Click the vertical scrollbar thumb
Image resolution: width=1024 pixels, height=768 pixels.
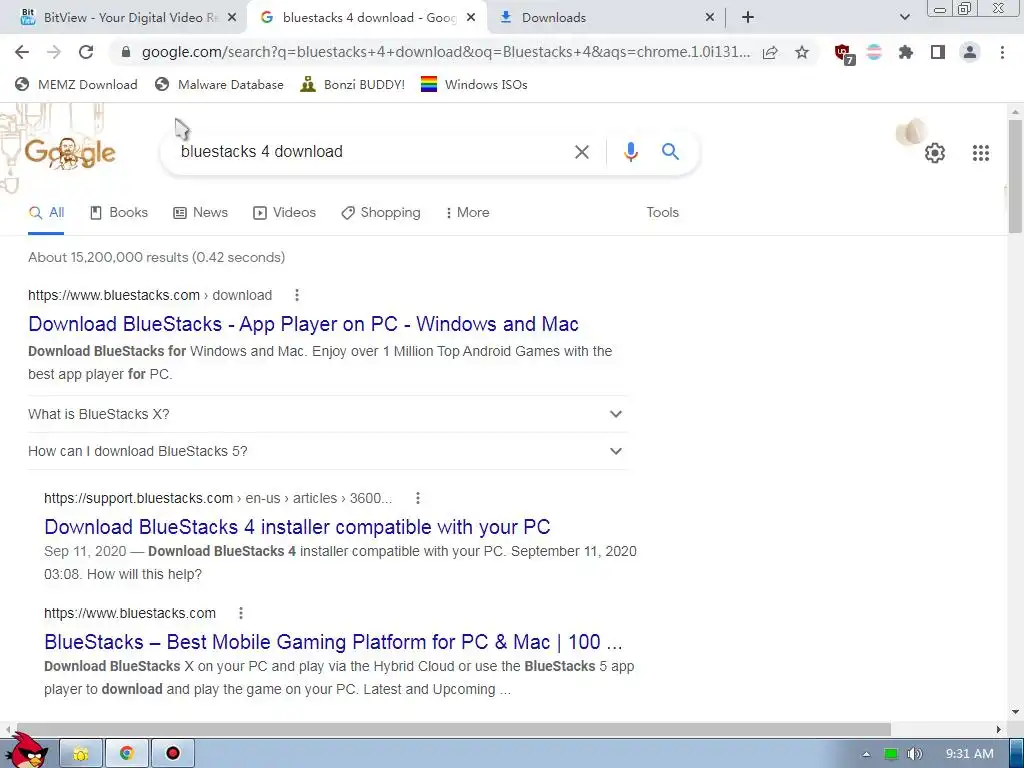point(1014,176)
